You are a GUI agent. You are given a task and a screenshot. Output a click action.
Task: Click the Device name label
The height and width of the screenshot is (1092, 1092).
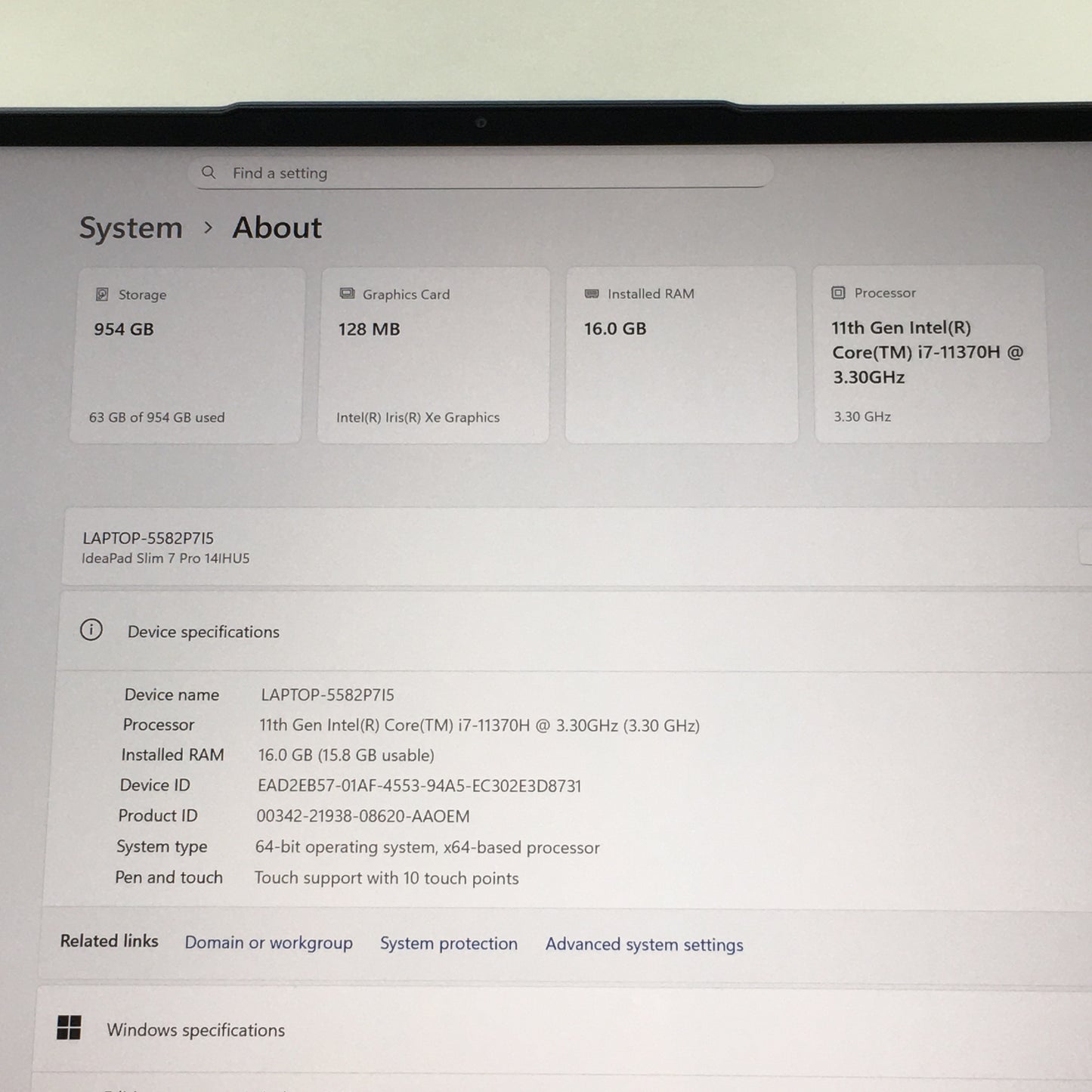click(x=172, y=694)
